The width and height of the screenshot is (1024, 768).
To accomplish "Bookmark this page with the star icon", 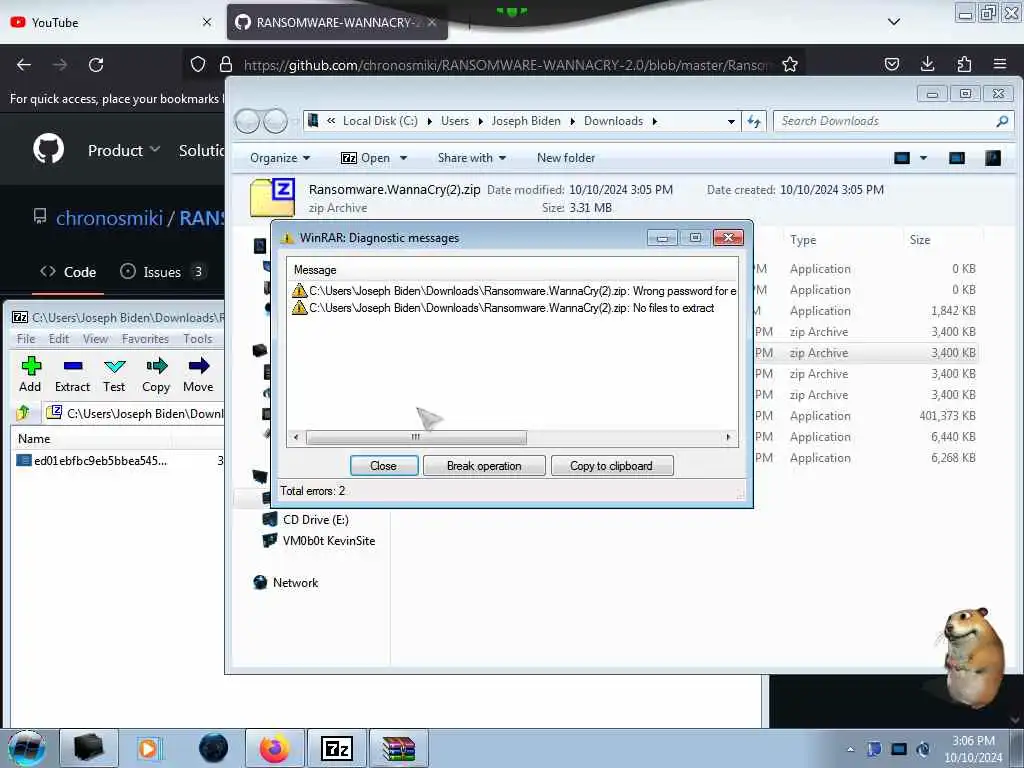I will 790,64.
